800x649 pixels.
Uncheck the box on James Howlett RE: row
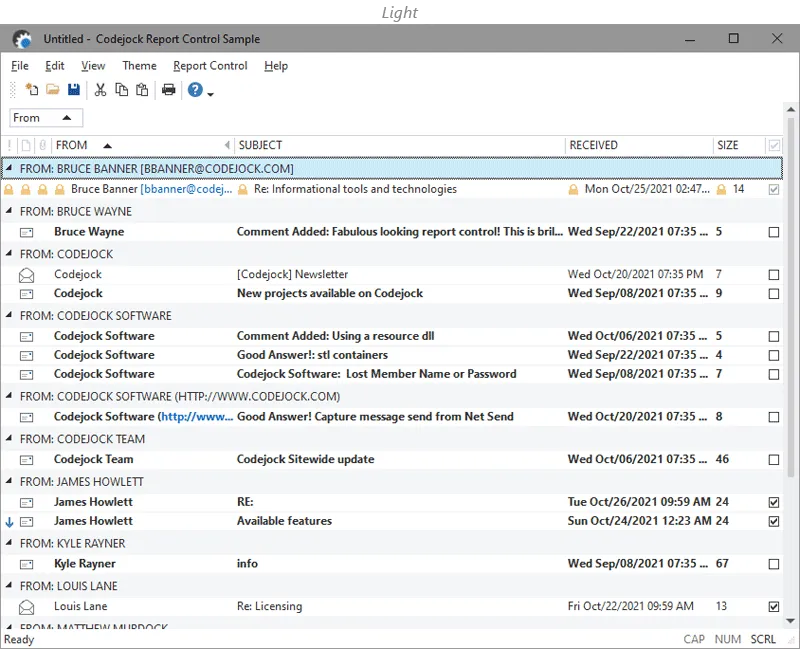773,503
